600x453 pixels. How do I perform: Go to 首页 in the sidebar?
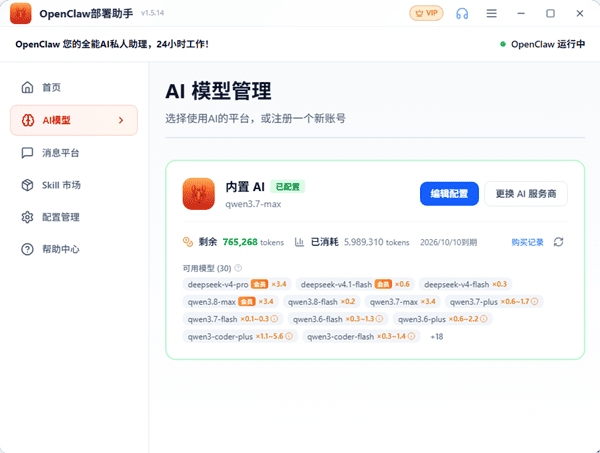pos(74,88)
